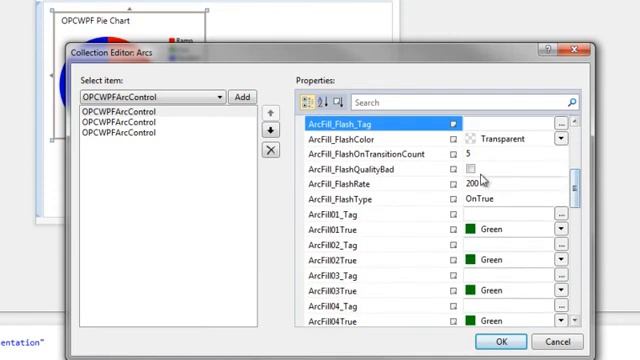
Task: Edit ArcFill_FlashRate value 200
Action: click(x=516, y=184)
